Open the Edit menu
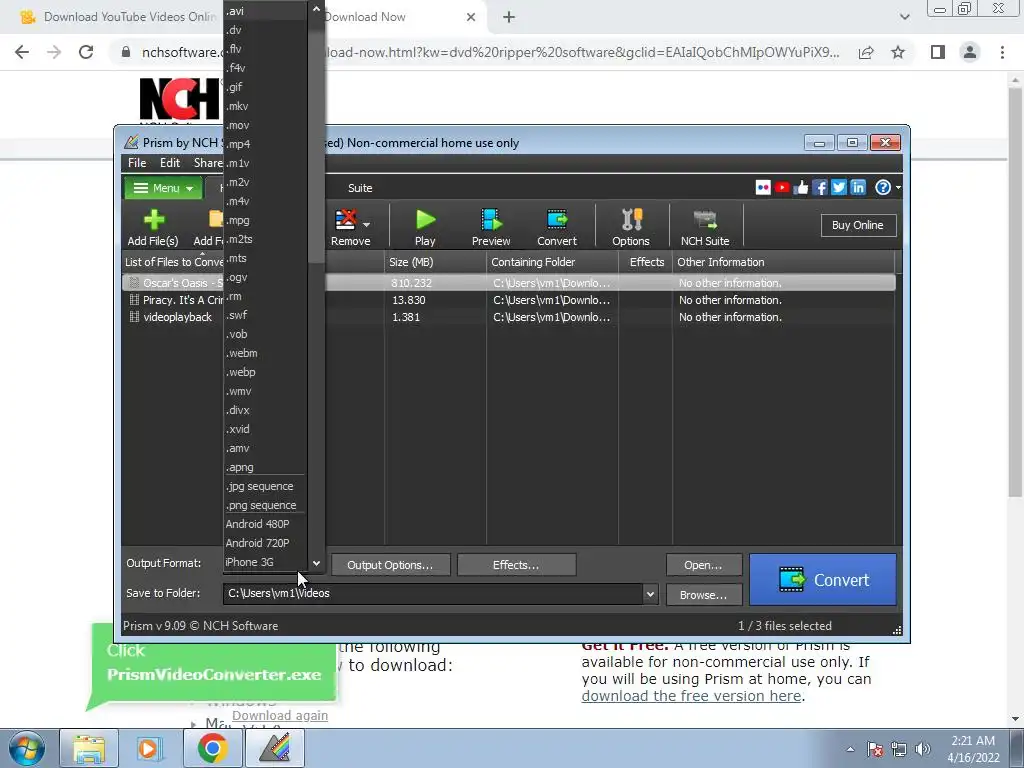Viewport: 1024px width, 768px height. pyautogui.click(x=170, y=163)
